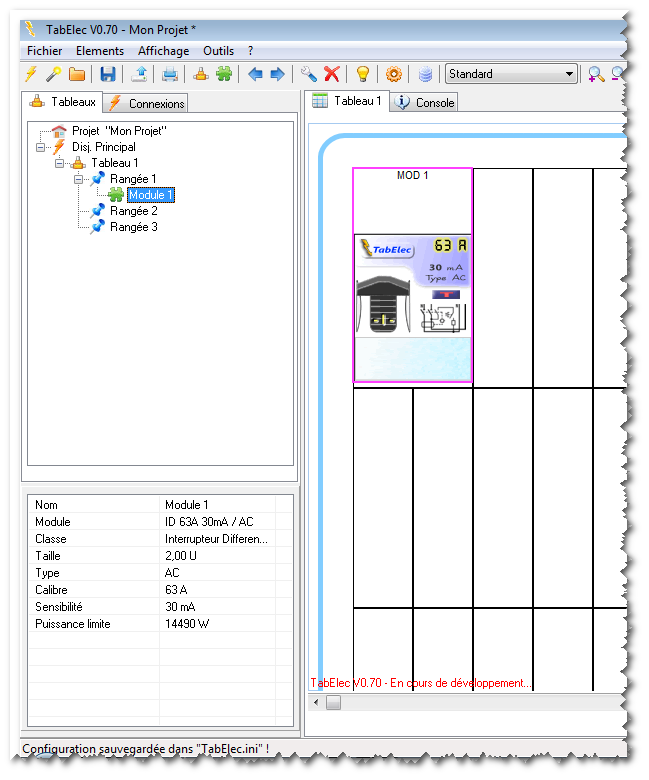Click the horizontal scrollbar left arrow
The width and height of the screenshot is (649, 780).
pos(316,702)
